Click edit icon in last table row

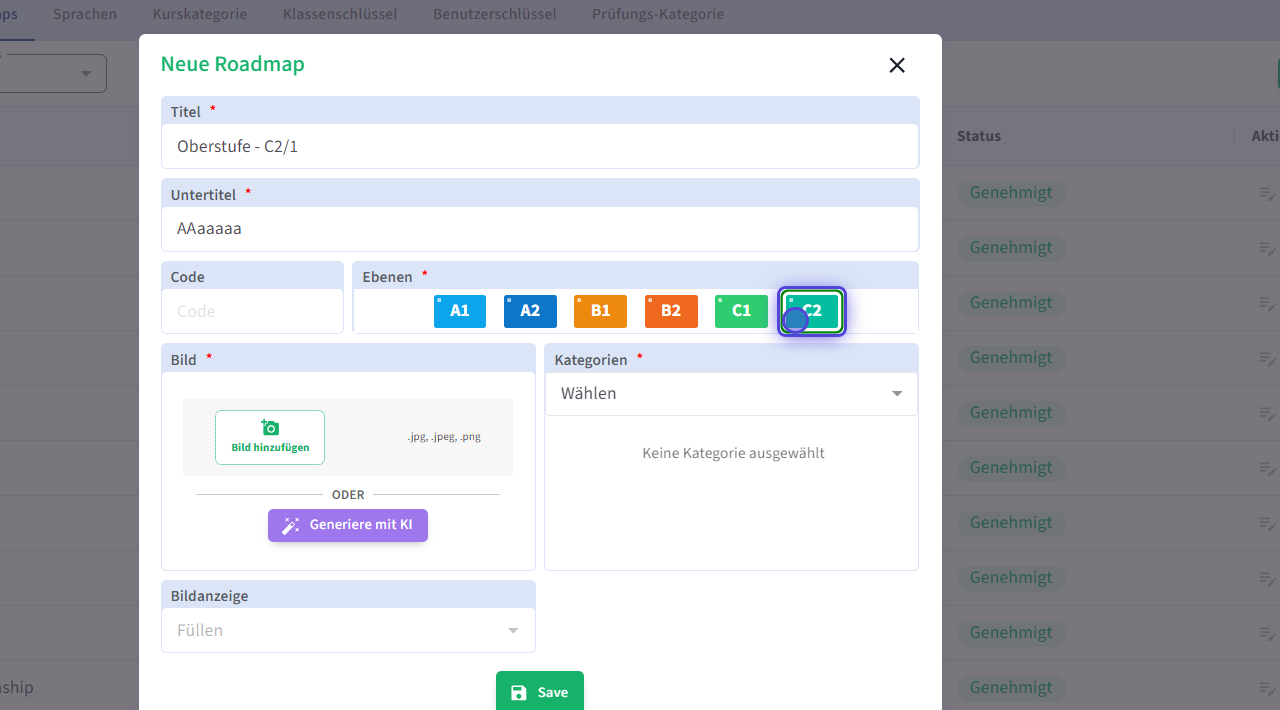[1267, 688]
